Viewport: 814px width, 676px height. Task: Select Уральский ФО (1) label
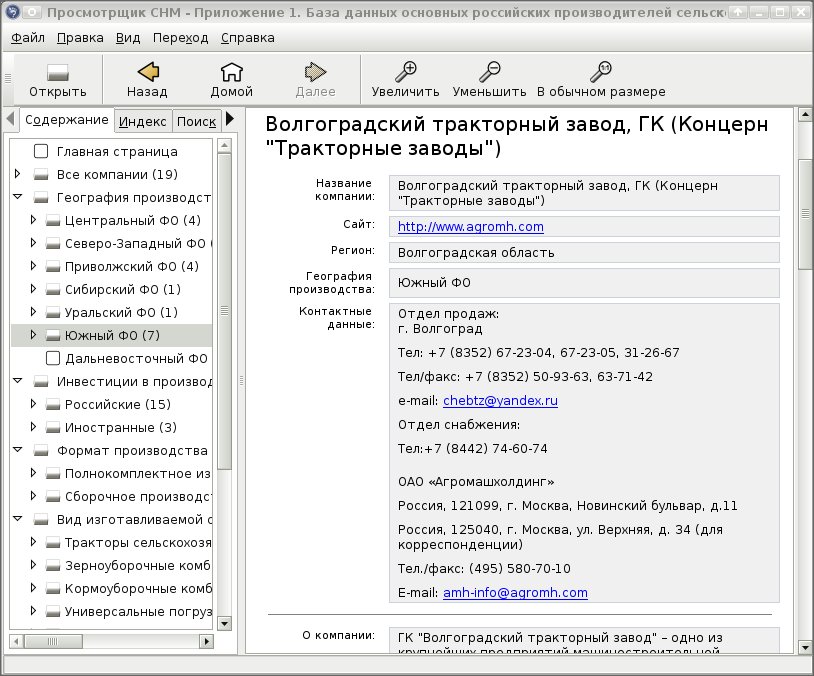tap(121, 313)
